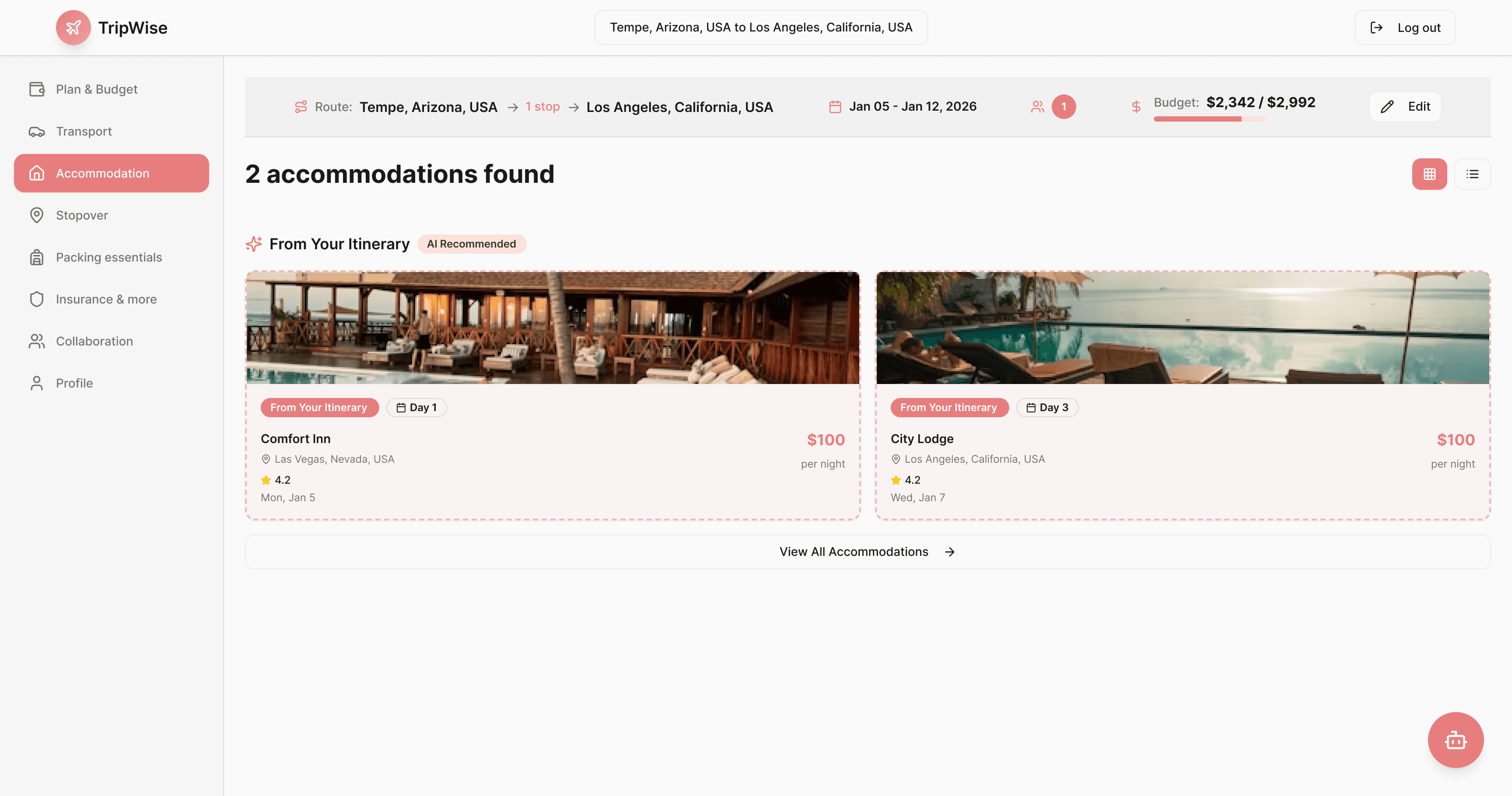Open Plan & Budget sidebar page

pos(96,89)
